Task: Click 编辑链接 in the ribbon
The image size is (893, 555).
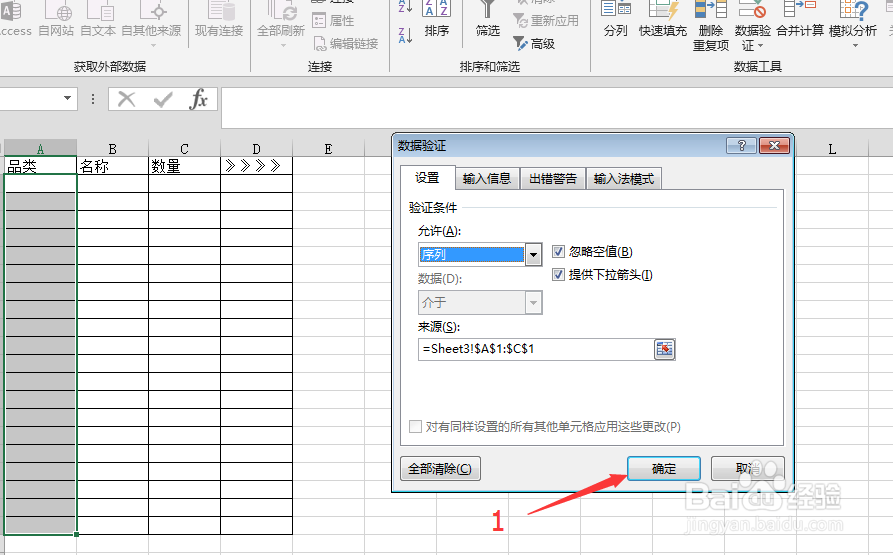Action: pyautogui.click(x=346, y=43)
